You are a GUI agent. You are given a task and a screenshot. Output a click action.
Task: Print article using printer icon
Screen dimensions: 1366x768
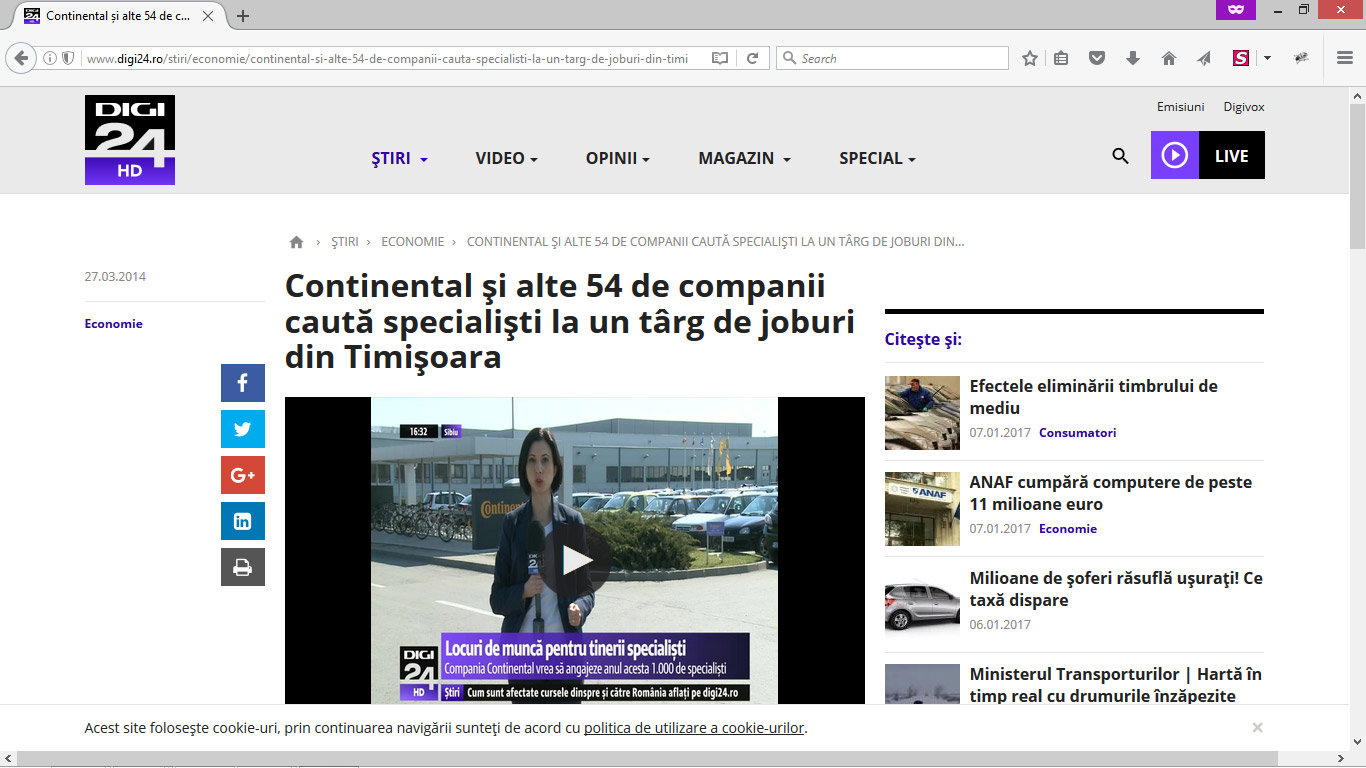pyautogui.click(x=243, y=567)
